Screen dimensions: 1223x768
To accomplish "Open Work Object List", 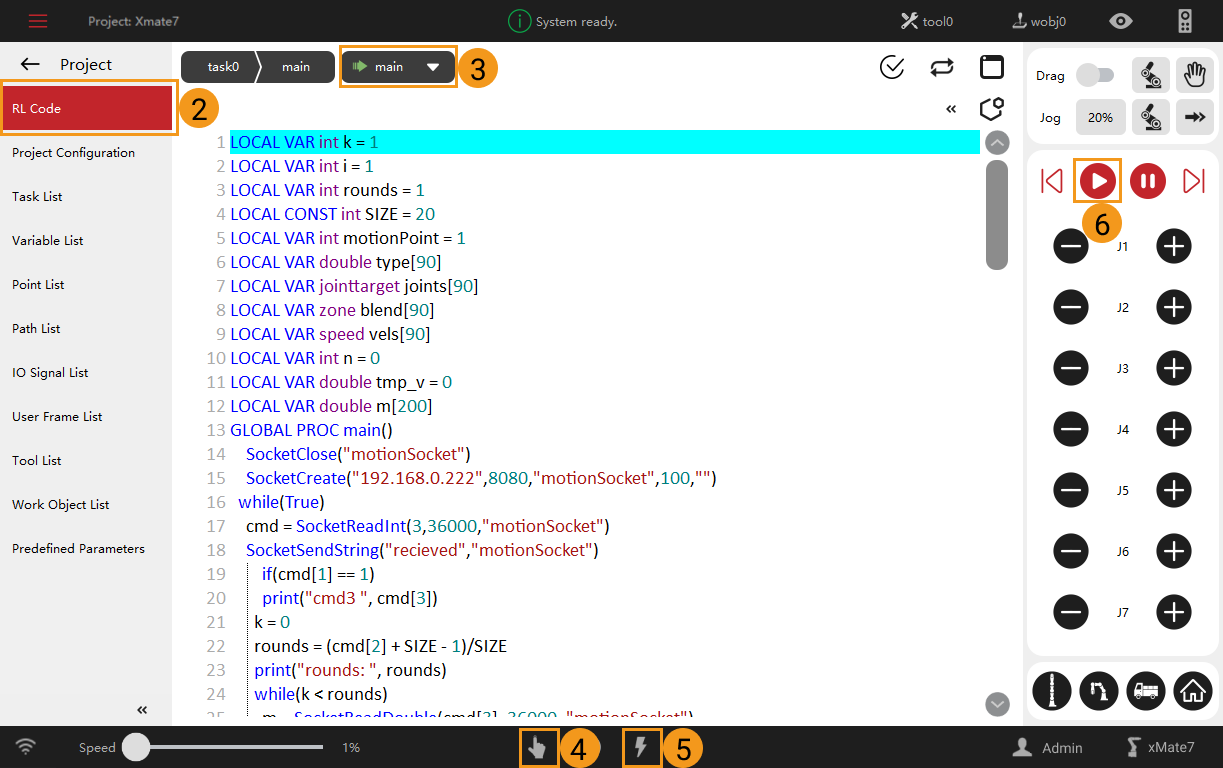I will click(86, 504).
